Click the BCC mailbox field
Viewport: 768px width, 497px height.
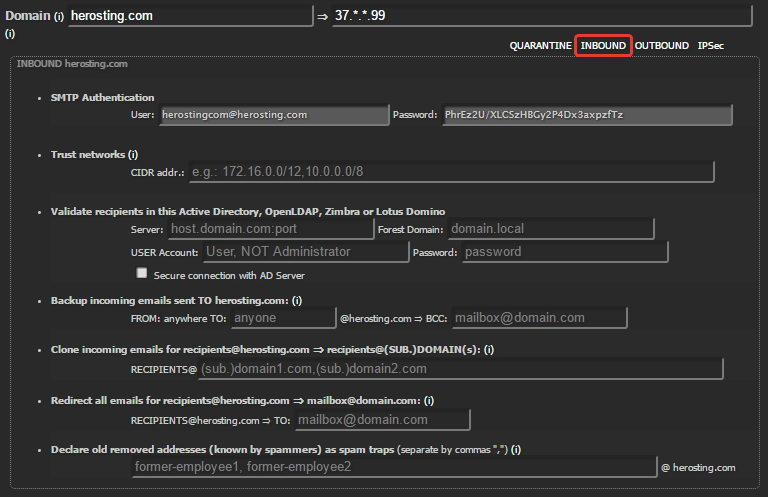click(539, 318)
